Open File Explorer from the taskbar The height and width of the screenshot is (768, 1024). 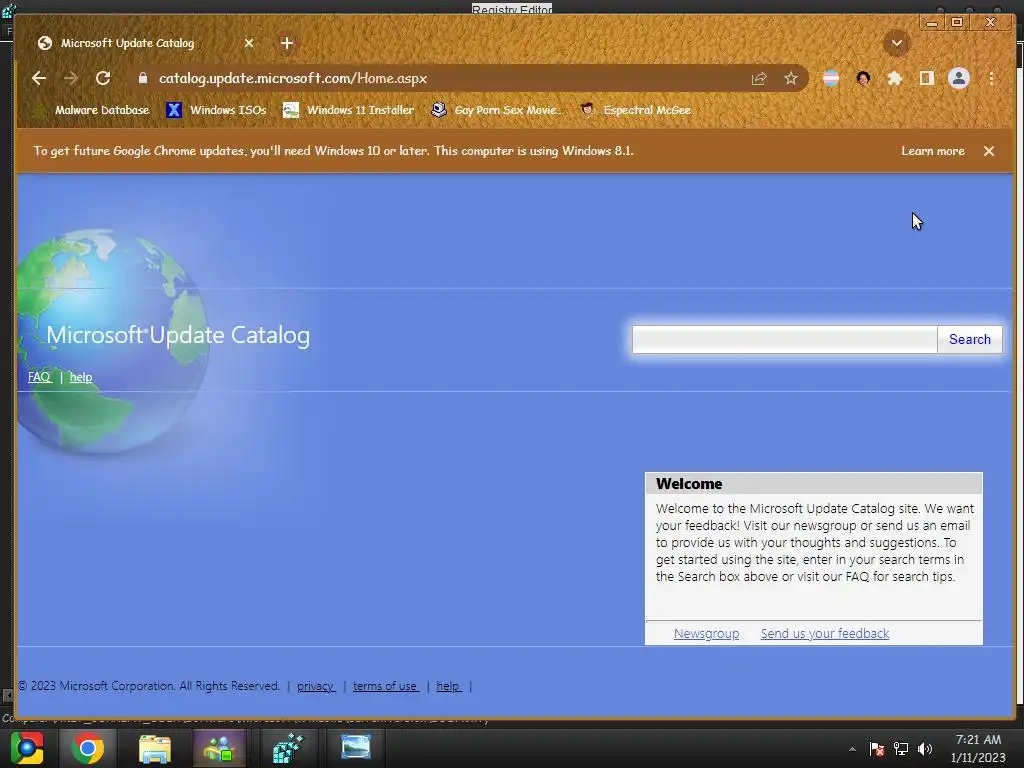click(154, 748)
